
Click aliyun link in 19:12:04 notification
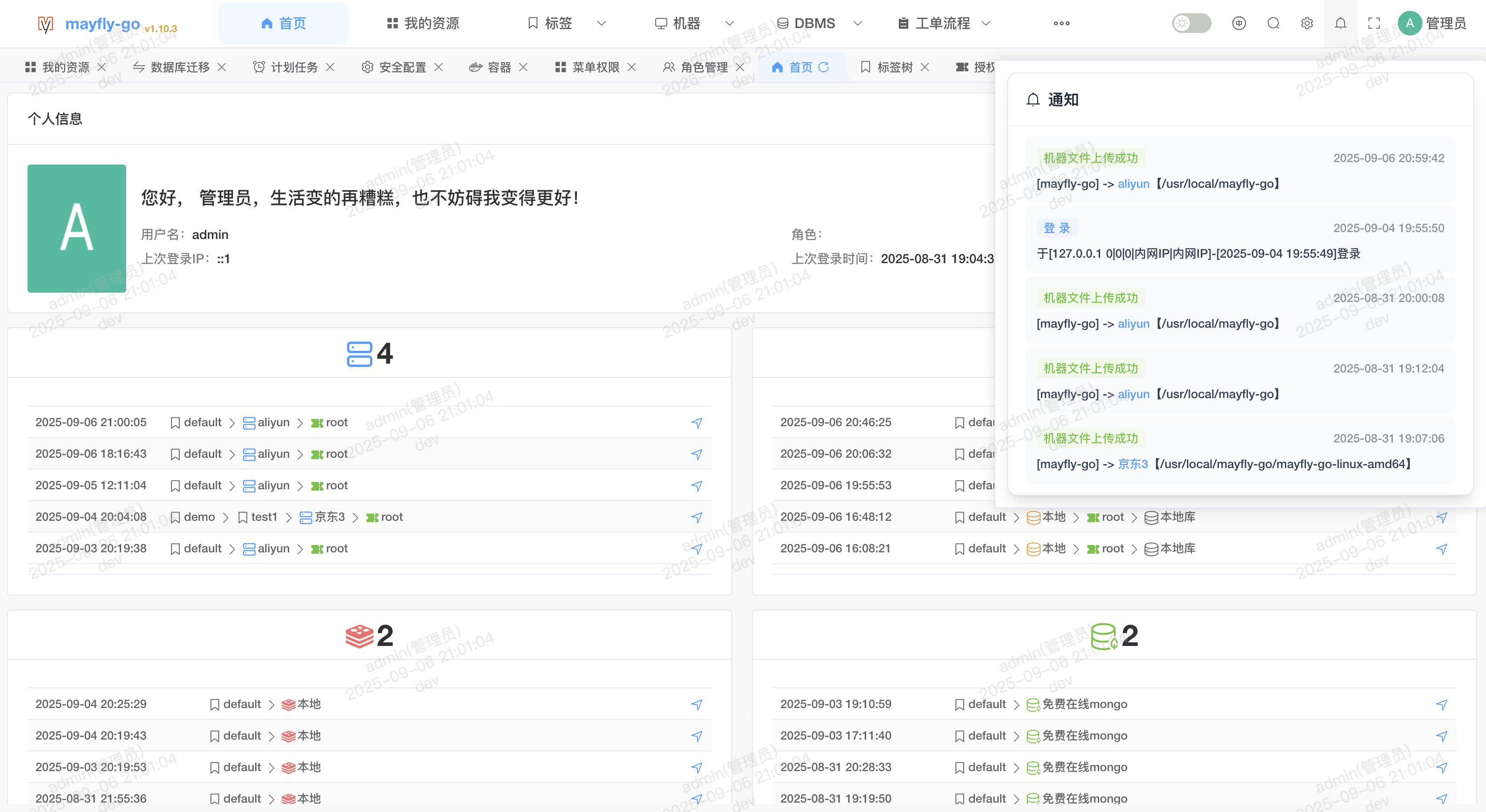(x=1134, y=394)
